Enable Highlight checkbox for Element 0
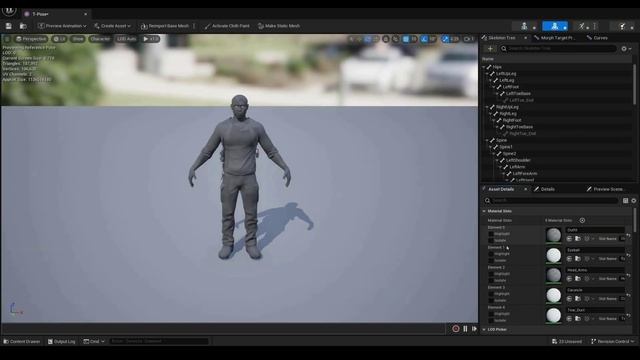640x360 pixels. pyautogui.click(x=491, y=234)
